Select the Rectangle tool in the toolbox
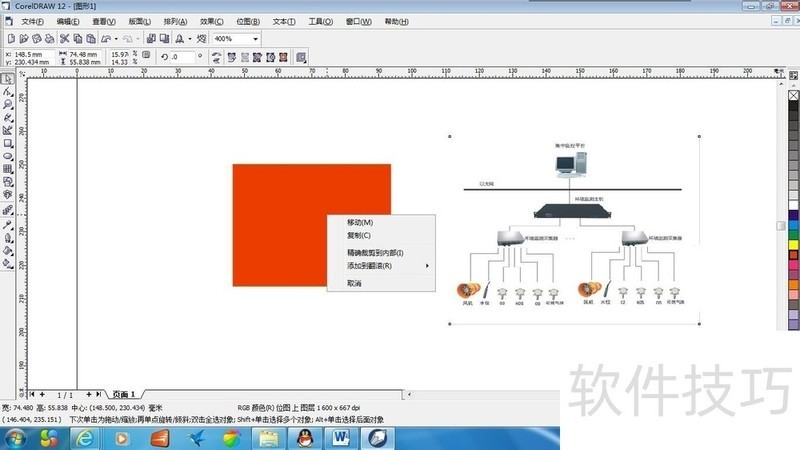 point(7,143)
